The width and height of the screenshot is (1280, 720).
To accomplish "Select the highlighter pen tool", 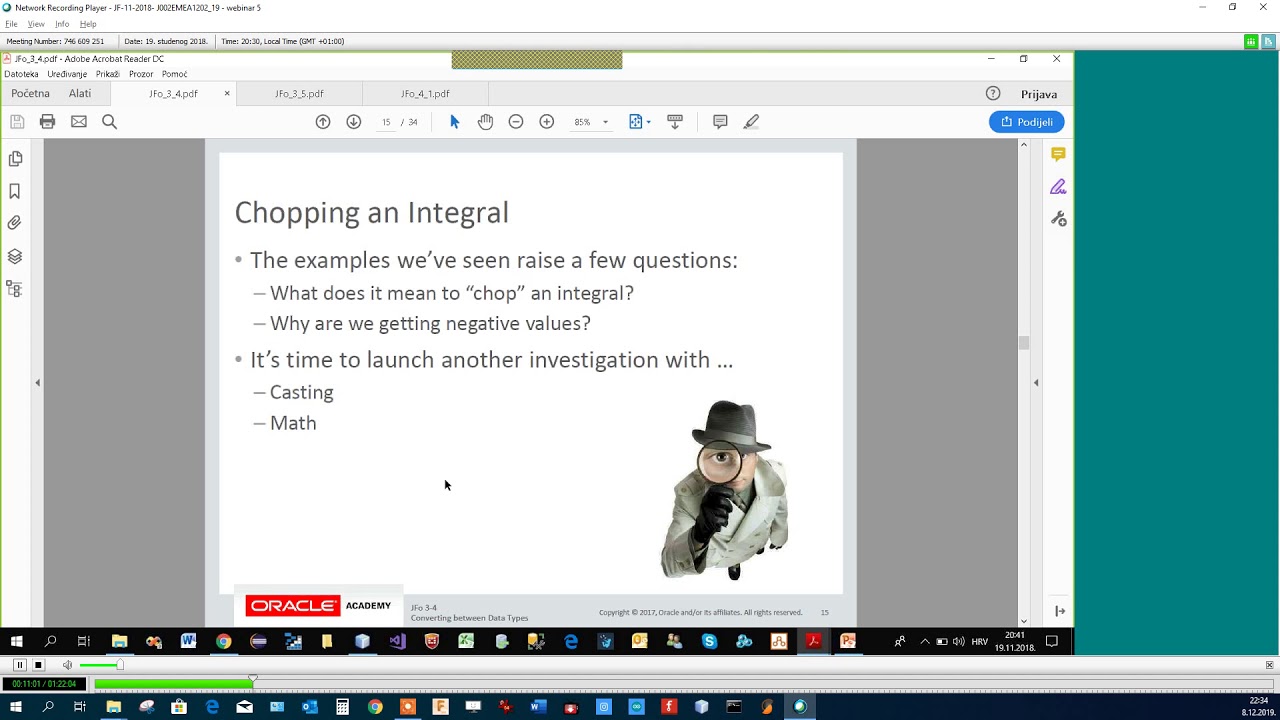I will click(x=751, y=122).
